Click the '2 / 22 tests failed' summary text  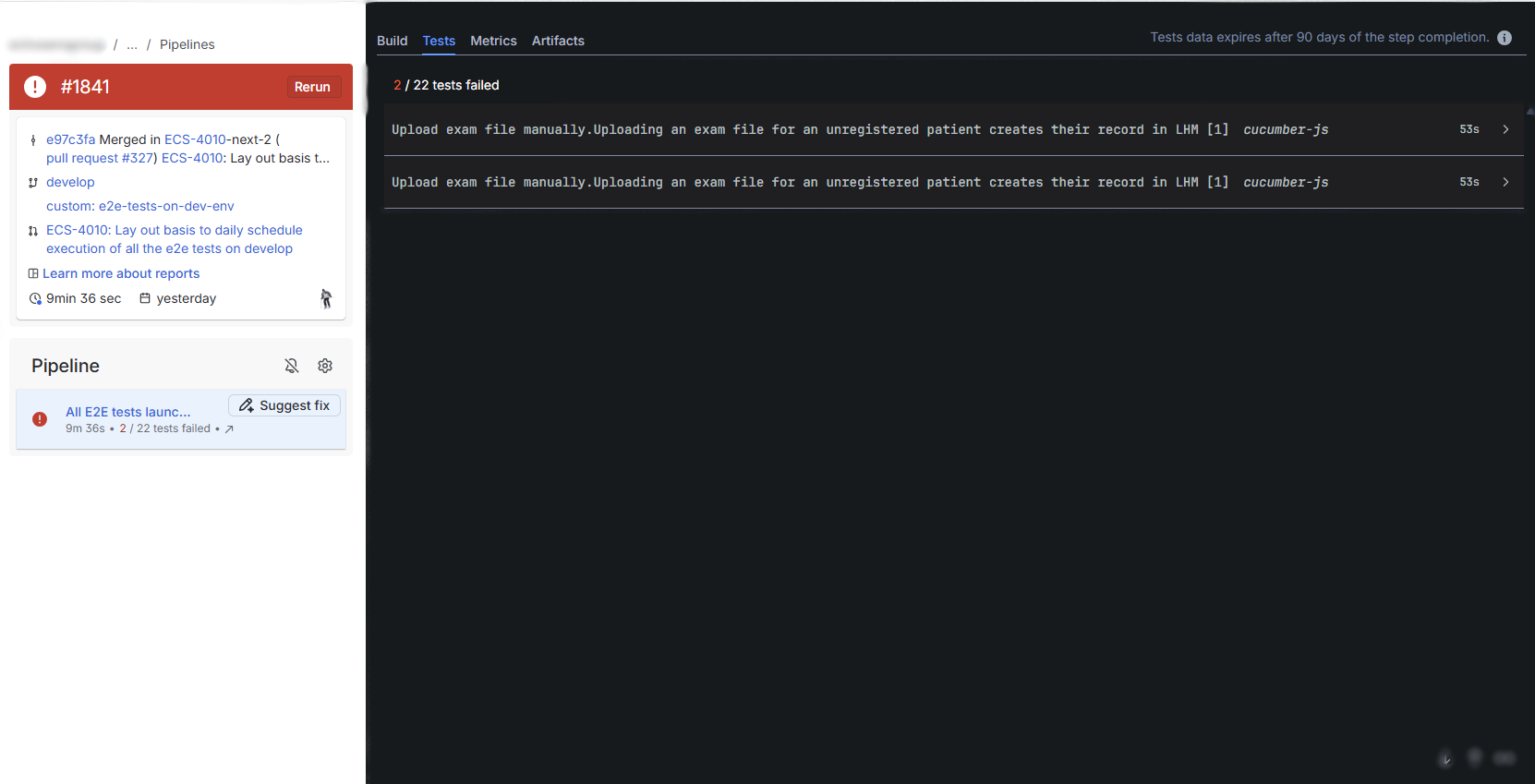click(x=446, y=85)
